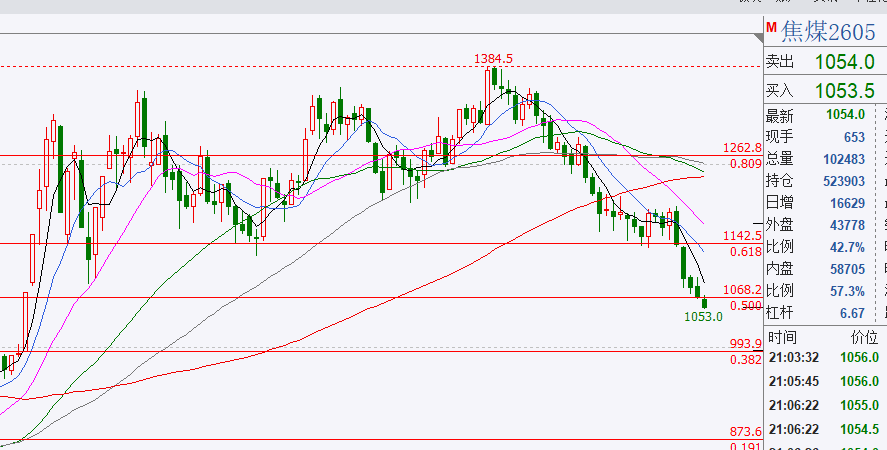
Task: Click the gray corner triangle atop the chart
Action: point(759,38)
